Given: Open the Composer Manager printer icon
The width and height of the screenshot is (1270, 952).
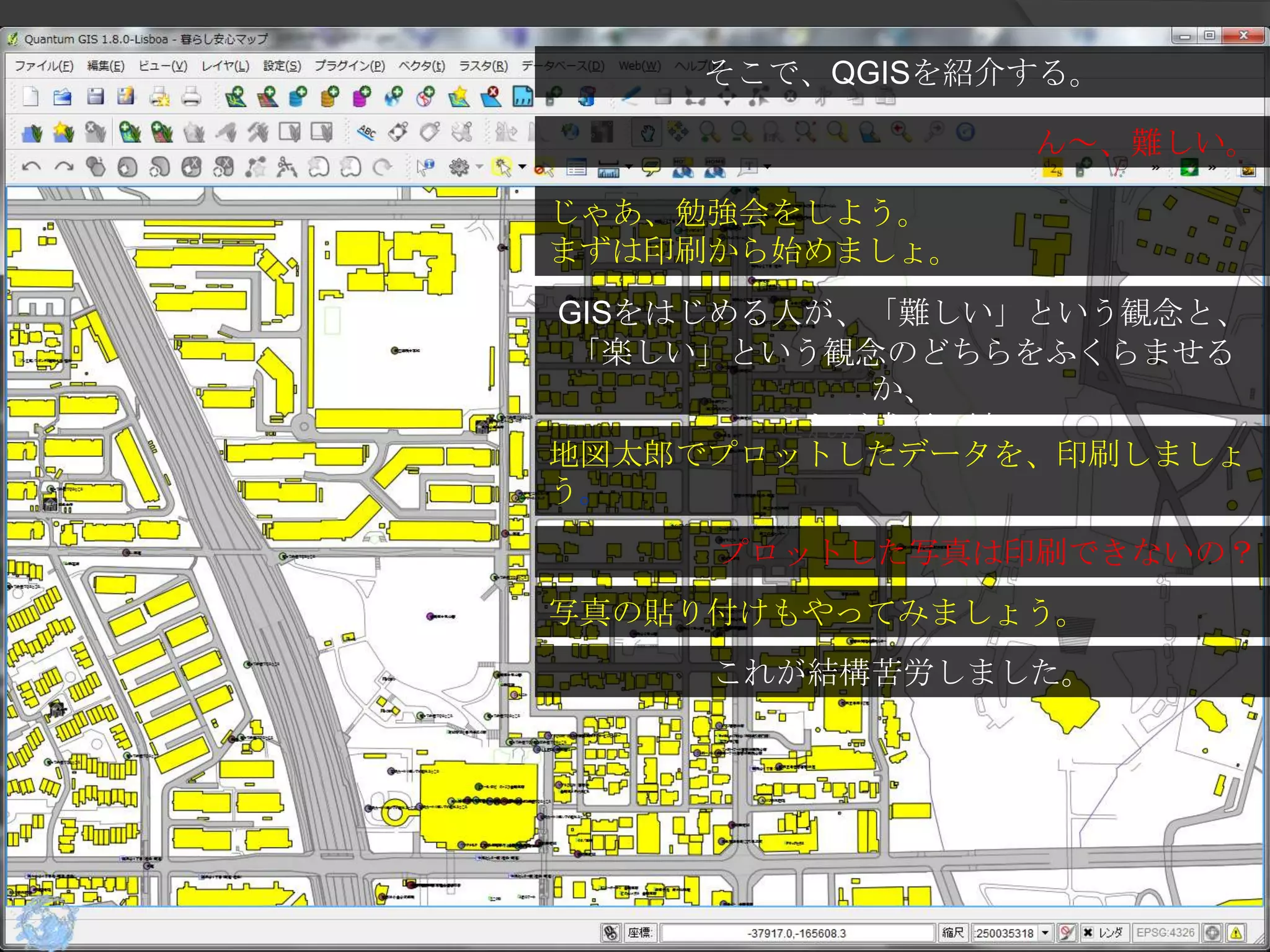Looking at the screenshot, I should pyautogui.click(x=191, y=97).
